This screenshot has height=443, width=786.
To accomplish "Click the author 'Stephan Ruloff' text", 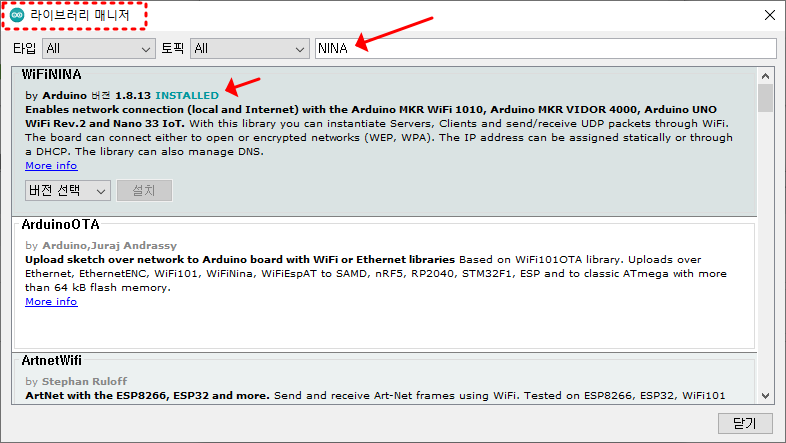I will (84, 381).
